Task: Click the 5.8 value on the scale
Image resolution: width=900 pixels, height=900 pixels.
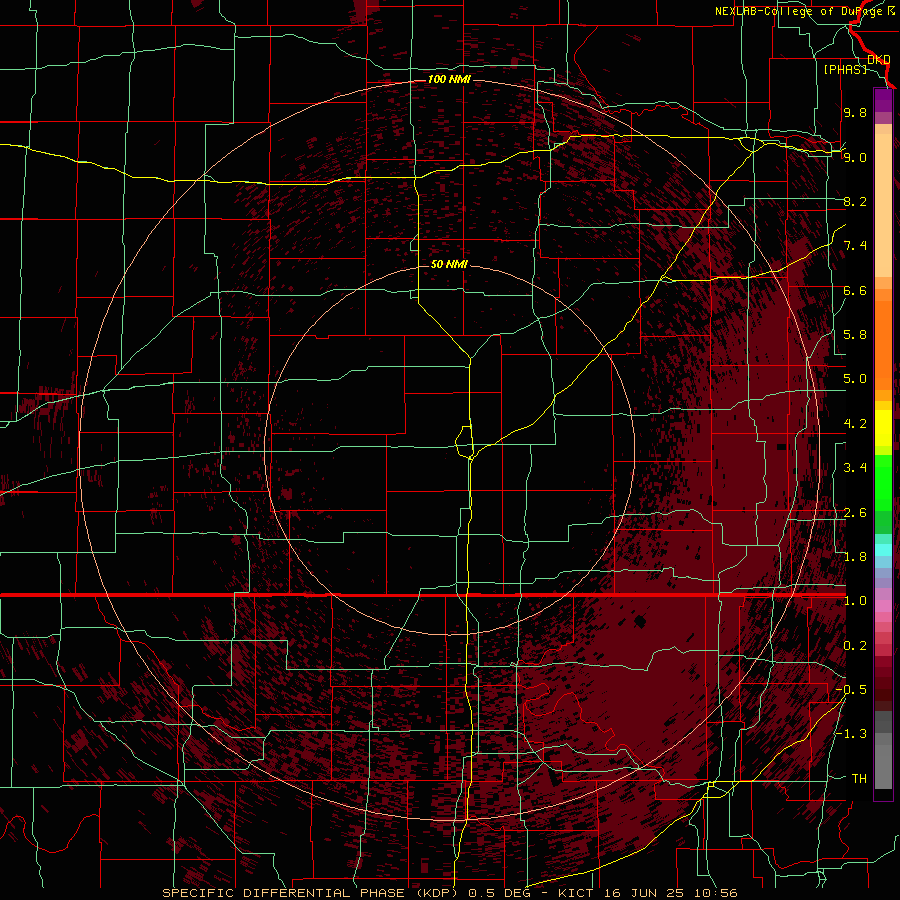Action: click(855, 335)
